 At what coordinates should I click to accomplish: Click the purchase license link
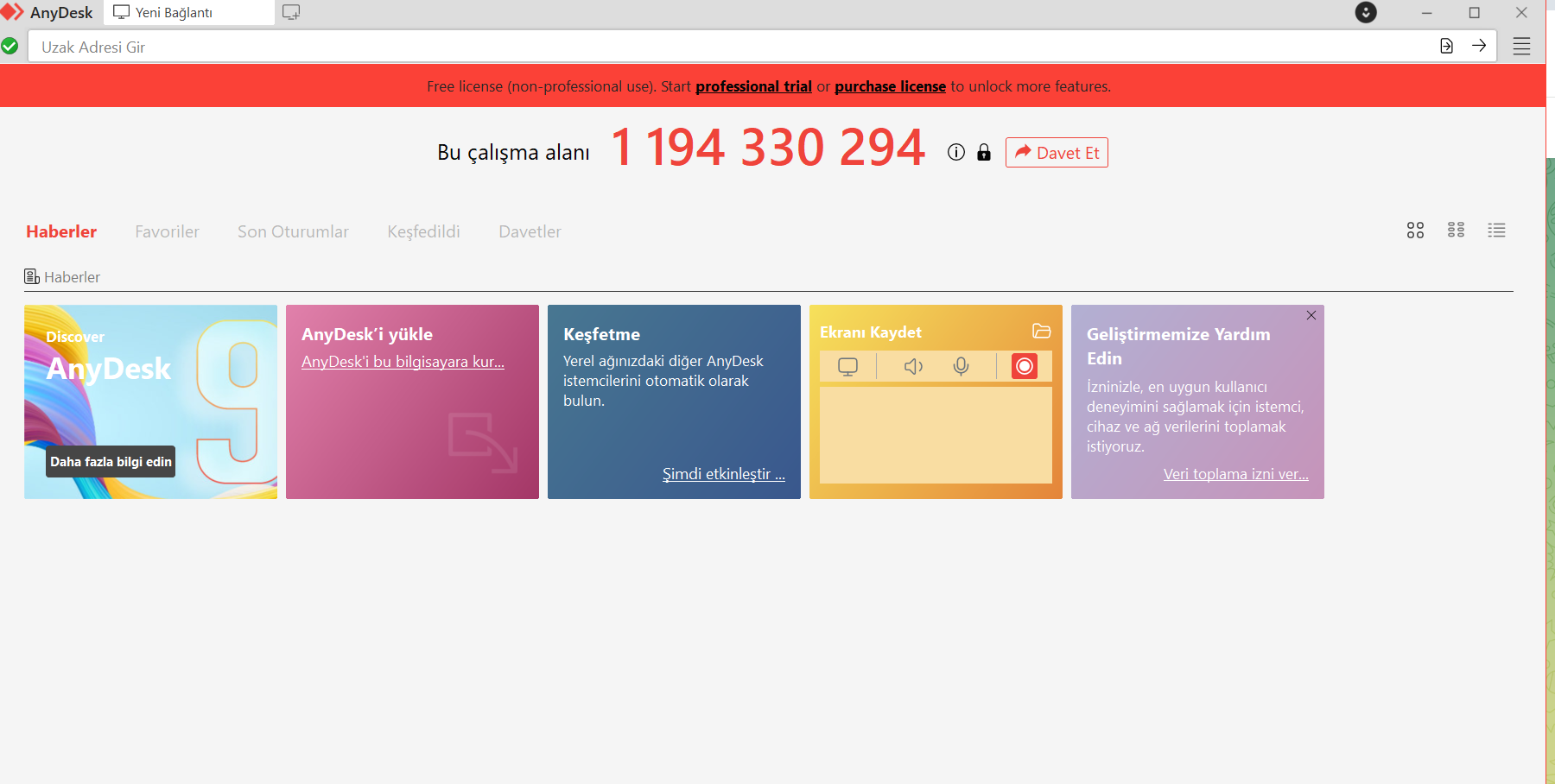point(890,86)
